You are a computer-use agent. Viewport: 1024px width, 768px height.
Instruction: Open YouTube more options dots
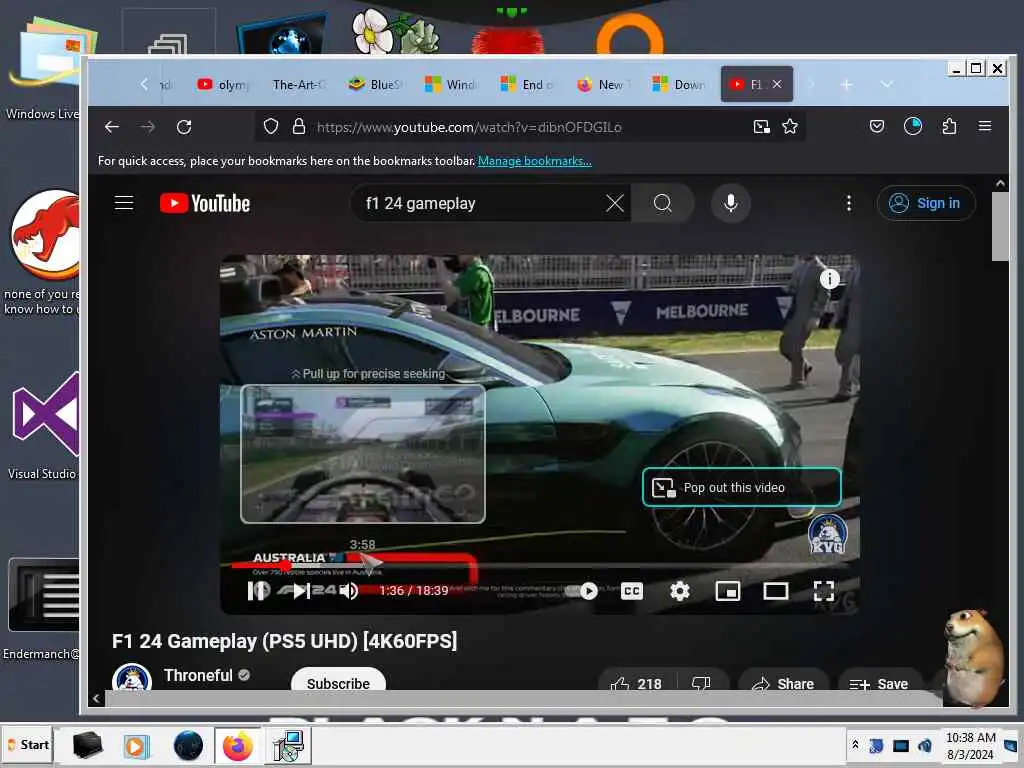[848, 203]
